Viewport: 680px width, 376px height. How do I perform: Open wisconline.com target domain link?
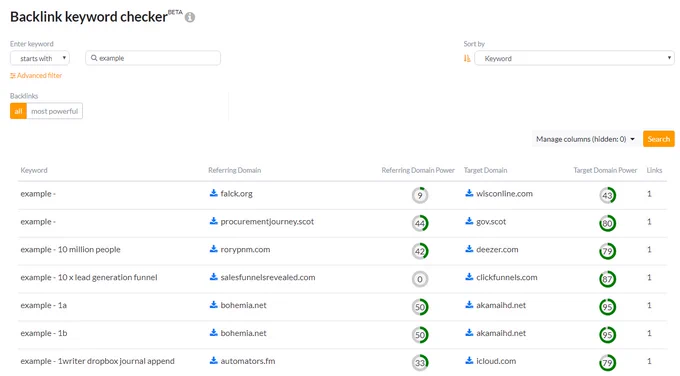504,193
